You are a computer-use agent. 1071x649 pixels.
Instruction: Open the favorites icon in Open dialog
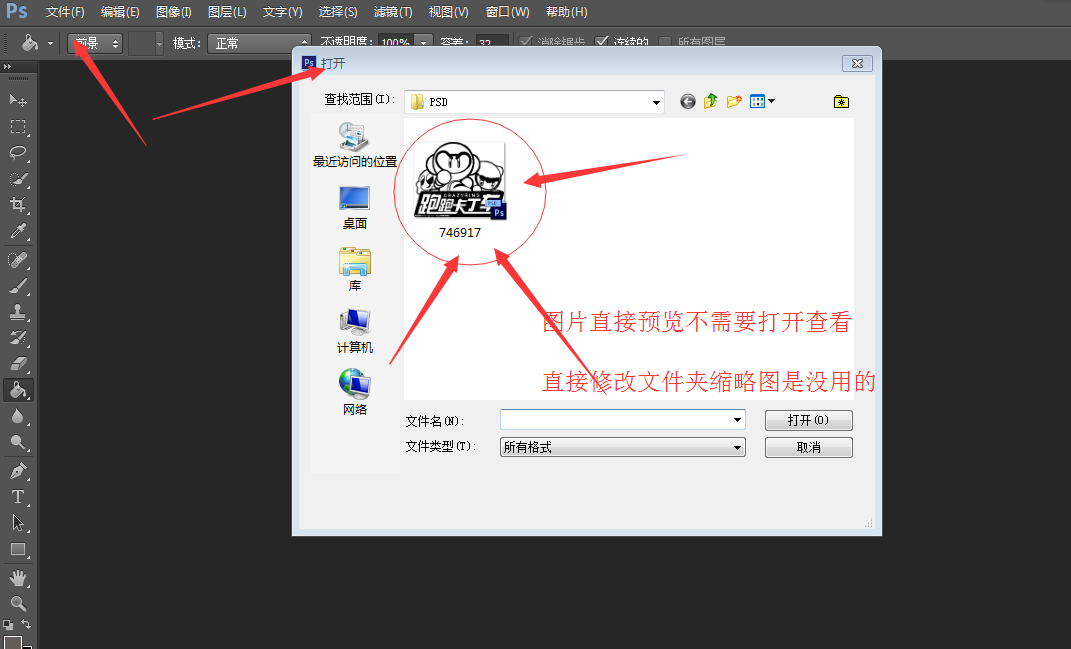(x=842, y=102)
